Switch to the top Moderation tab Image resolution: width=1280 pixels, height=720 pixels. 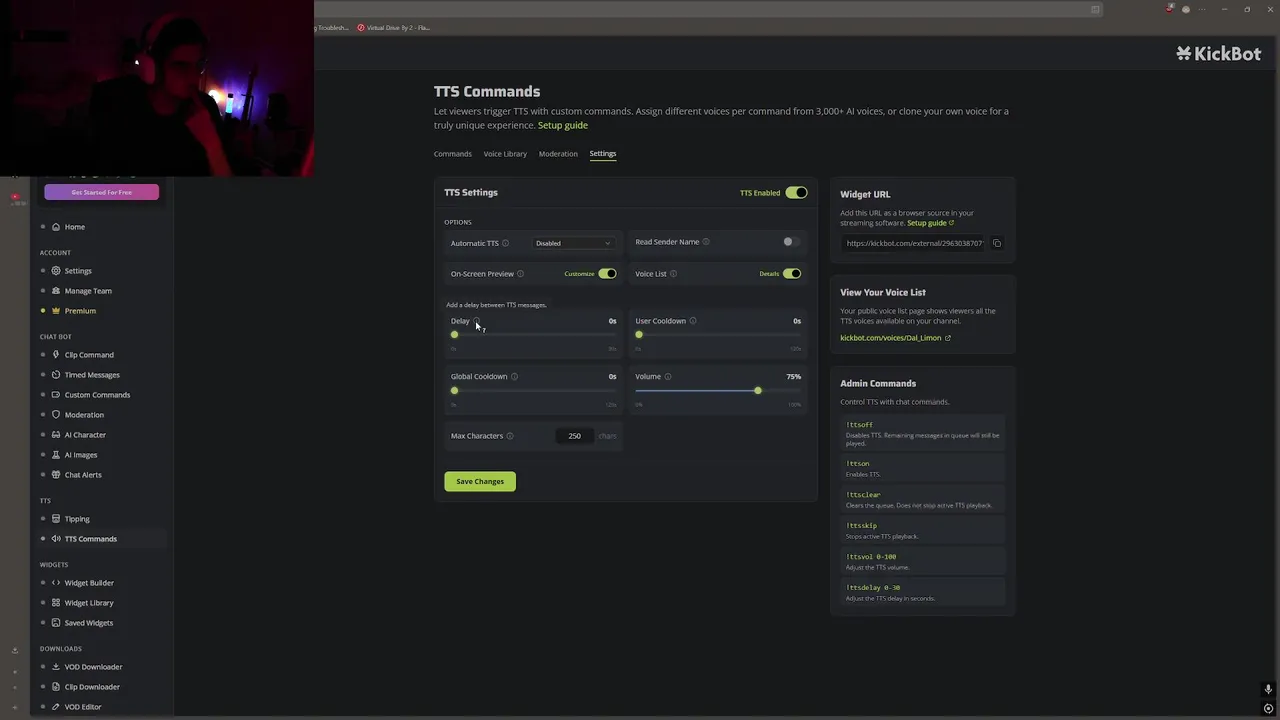[558, 154]
